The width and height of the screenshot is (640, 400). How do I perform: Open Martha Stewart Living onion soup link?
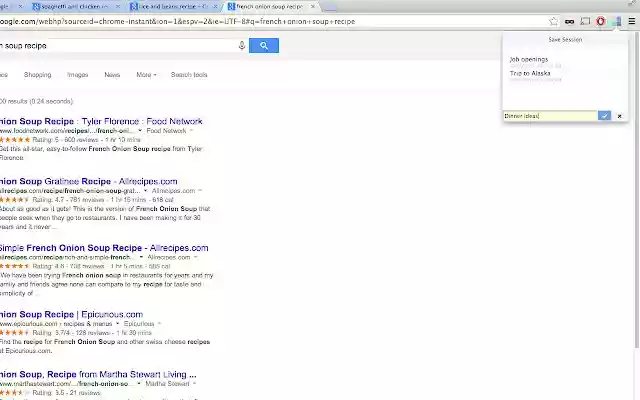coord(98,374)
